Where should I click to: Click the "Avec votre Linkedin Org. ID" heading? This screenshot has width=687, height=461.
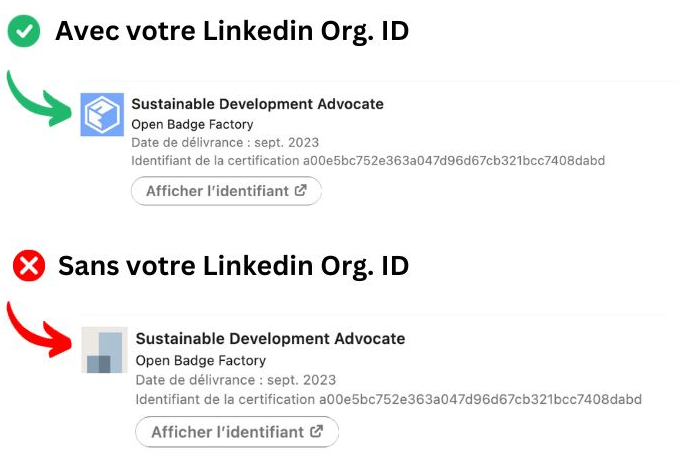click(232, 31)
